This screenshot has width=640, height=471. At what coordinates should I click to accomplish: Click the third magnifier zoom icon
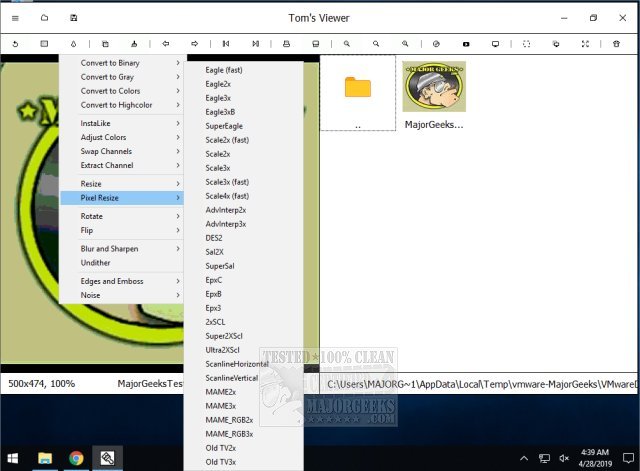(405, 43)
